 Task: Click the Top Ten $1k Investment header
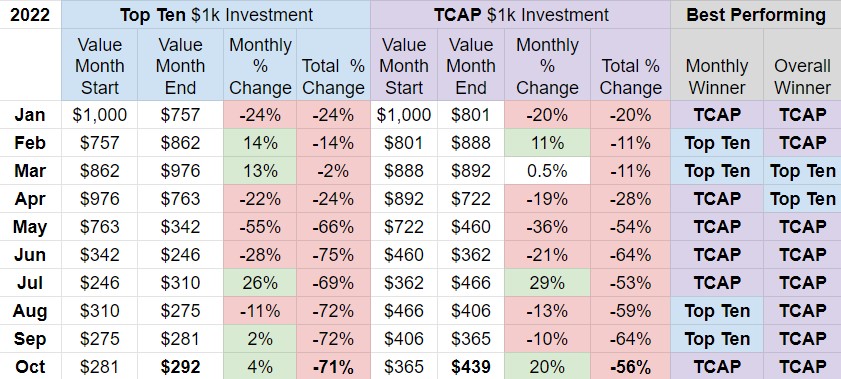coord(216,14)
